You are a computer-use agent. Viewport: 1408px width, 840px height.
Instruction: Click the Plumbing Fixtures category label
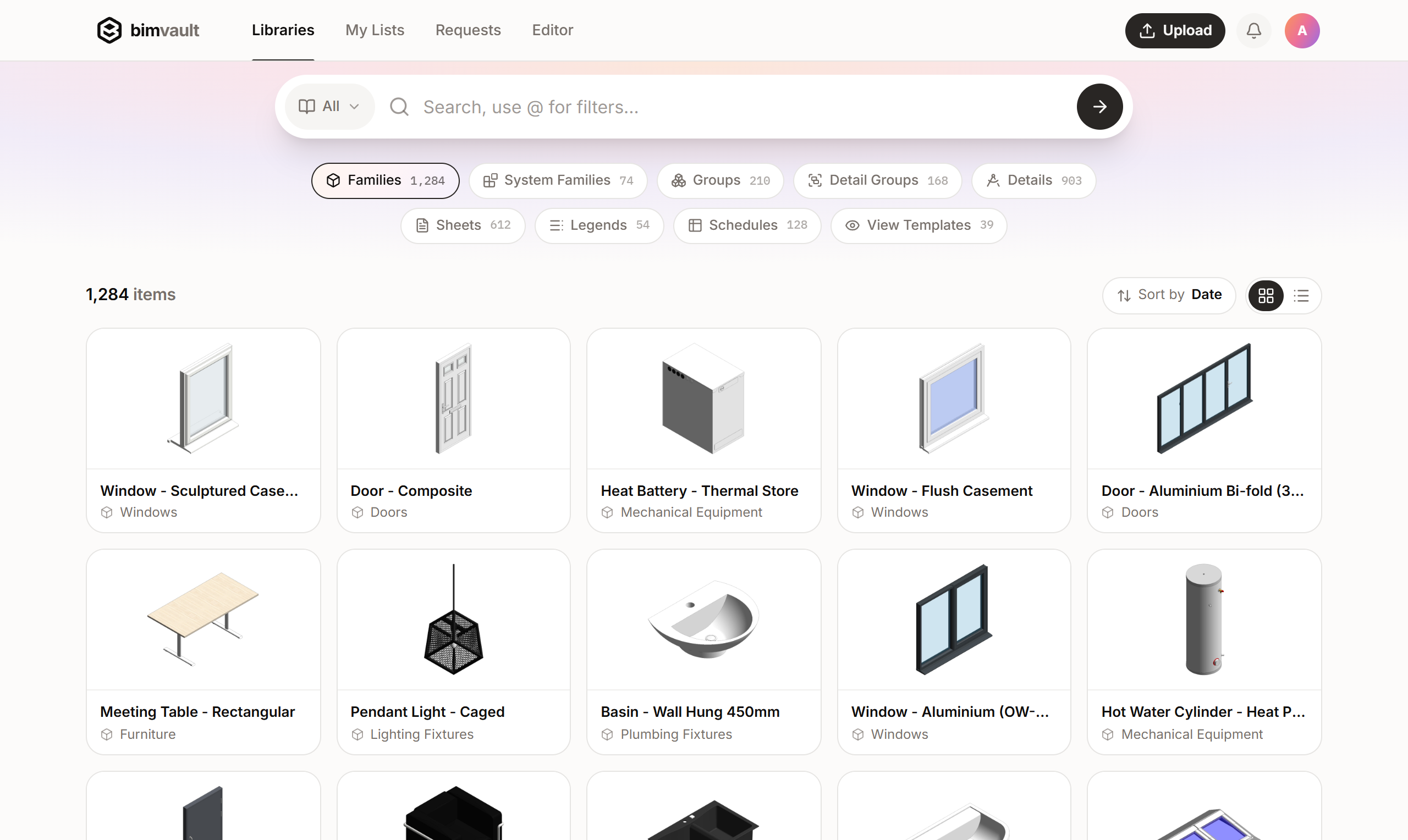coord(676,734)
